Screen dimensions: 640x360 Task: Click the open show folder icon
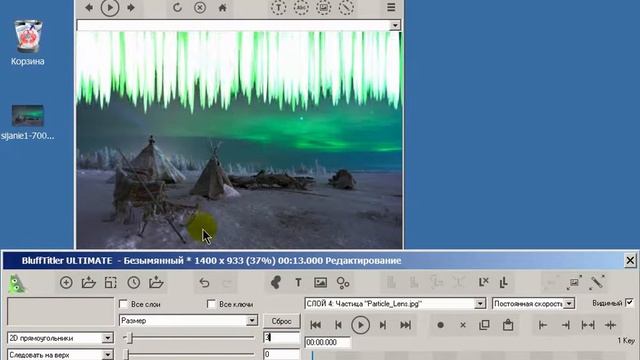89,282
